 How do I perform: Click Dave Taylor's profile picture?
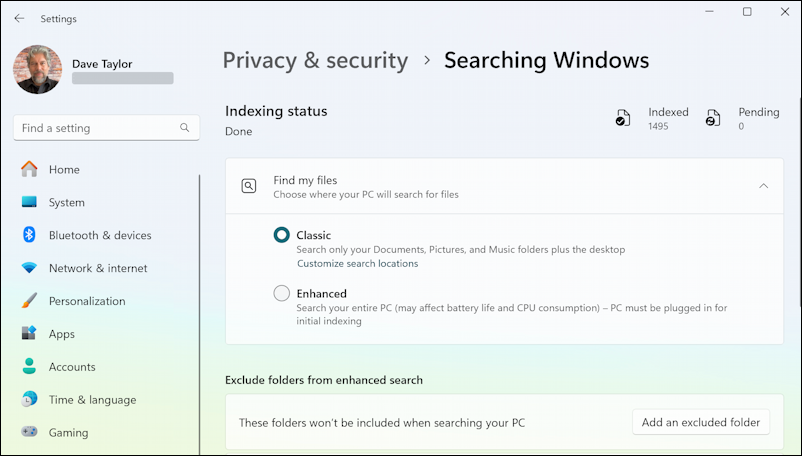[38, 70]
